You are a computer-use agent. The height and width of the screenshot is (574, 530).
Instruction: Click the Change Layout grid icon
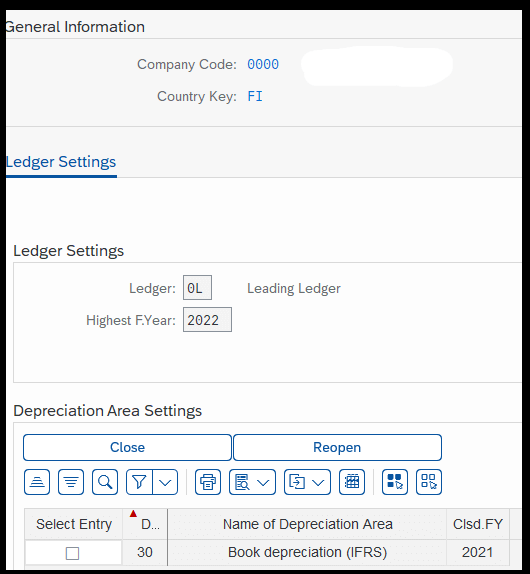[x=352, y=482]
